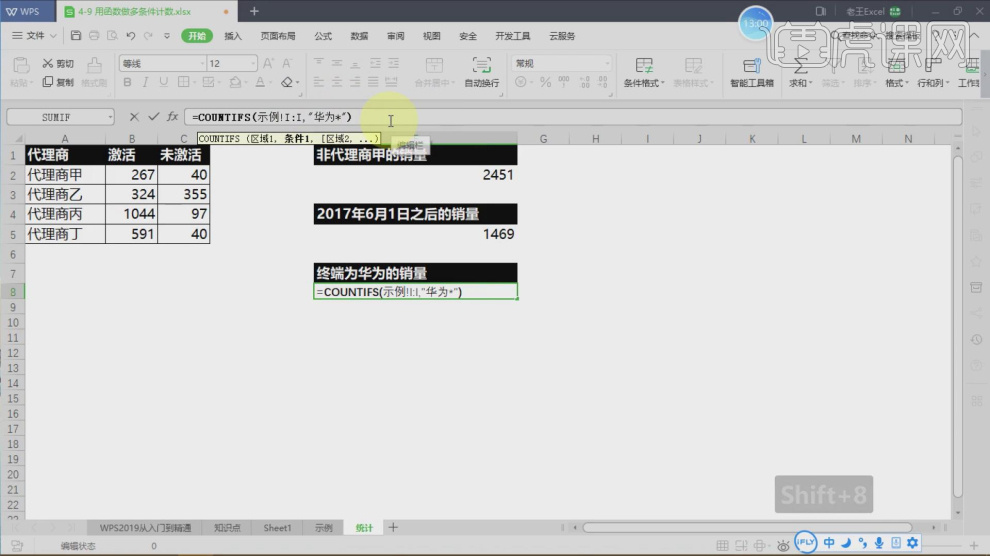This screenshot has width=990, height=556.
Task: Select cell B4 containing 1044
Action: pyautogui.click(x=131, y=214)
